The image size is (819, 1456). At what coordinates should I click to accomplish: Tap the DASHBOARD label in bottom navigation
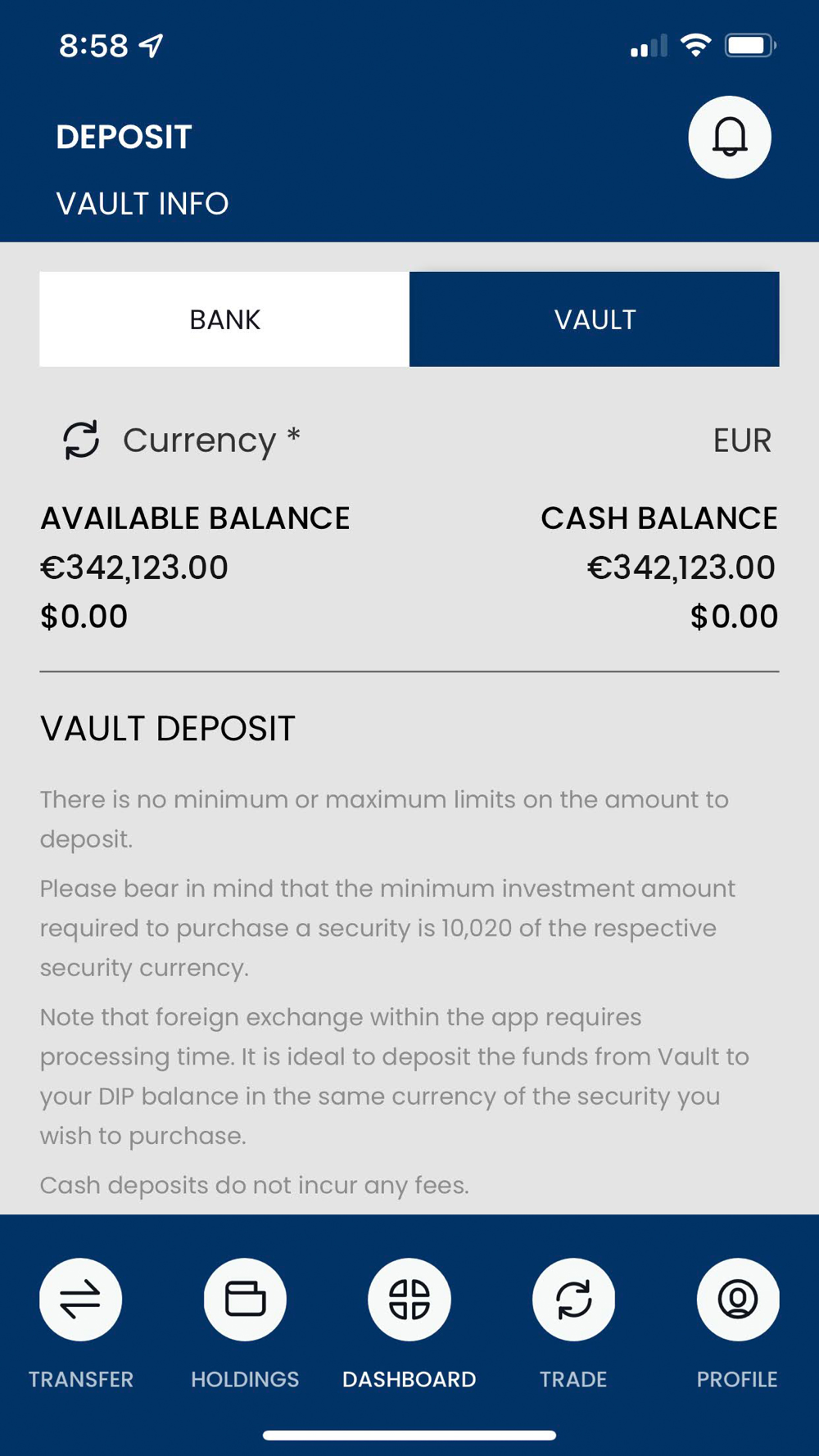point(409,1379)
